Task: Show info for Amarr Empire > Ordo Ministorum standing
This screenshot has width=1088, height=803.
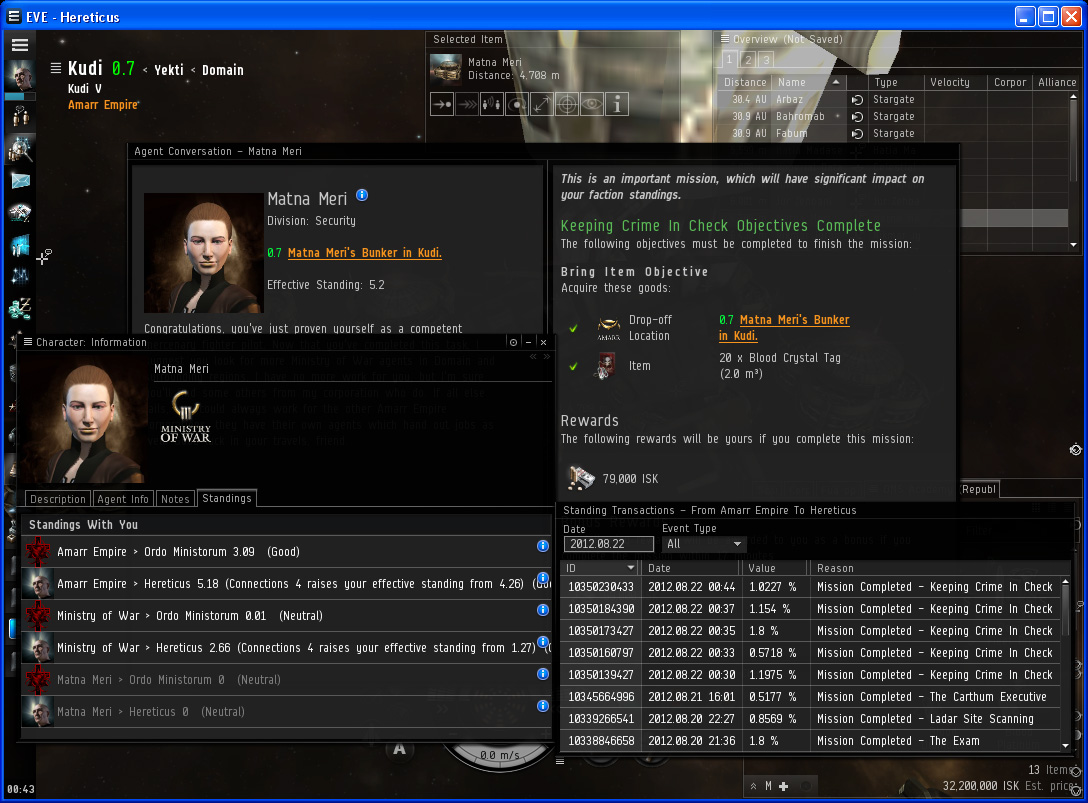Action: (543, 546)
